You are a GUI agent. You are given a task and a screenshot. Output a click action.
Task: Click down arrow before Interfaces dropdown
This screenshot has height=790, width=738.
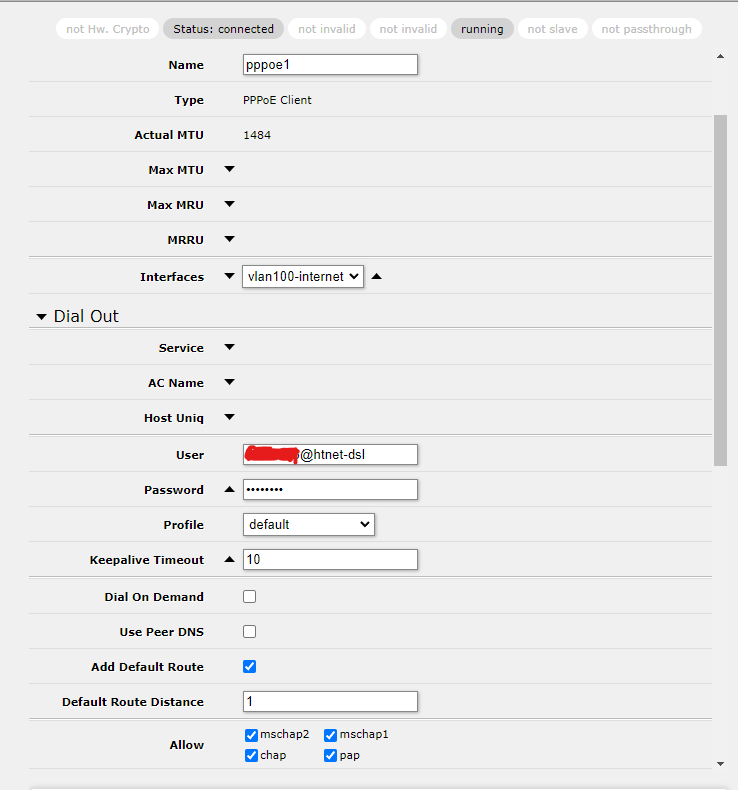pos(229,277)
